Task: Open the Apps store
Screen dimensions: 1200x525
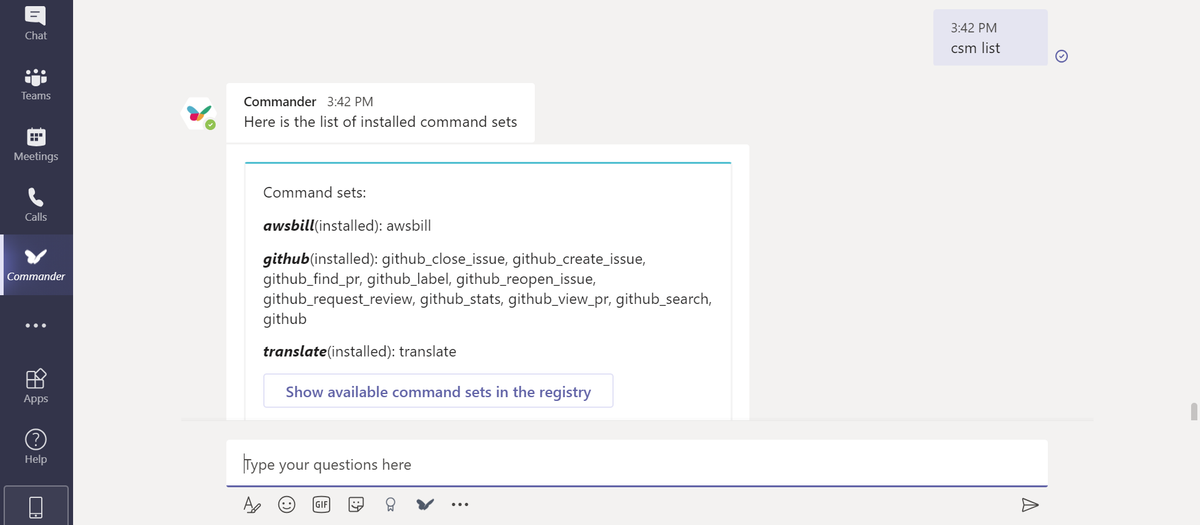Action: (36, 384)
